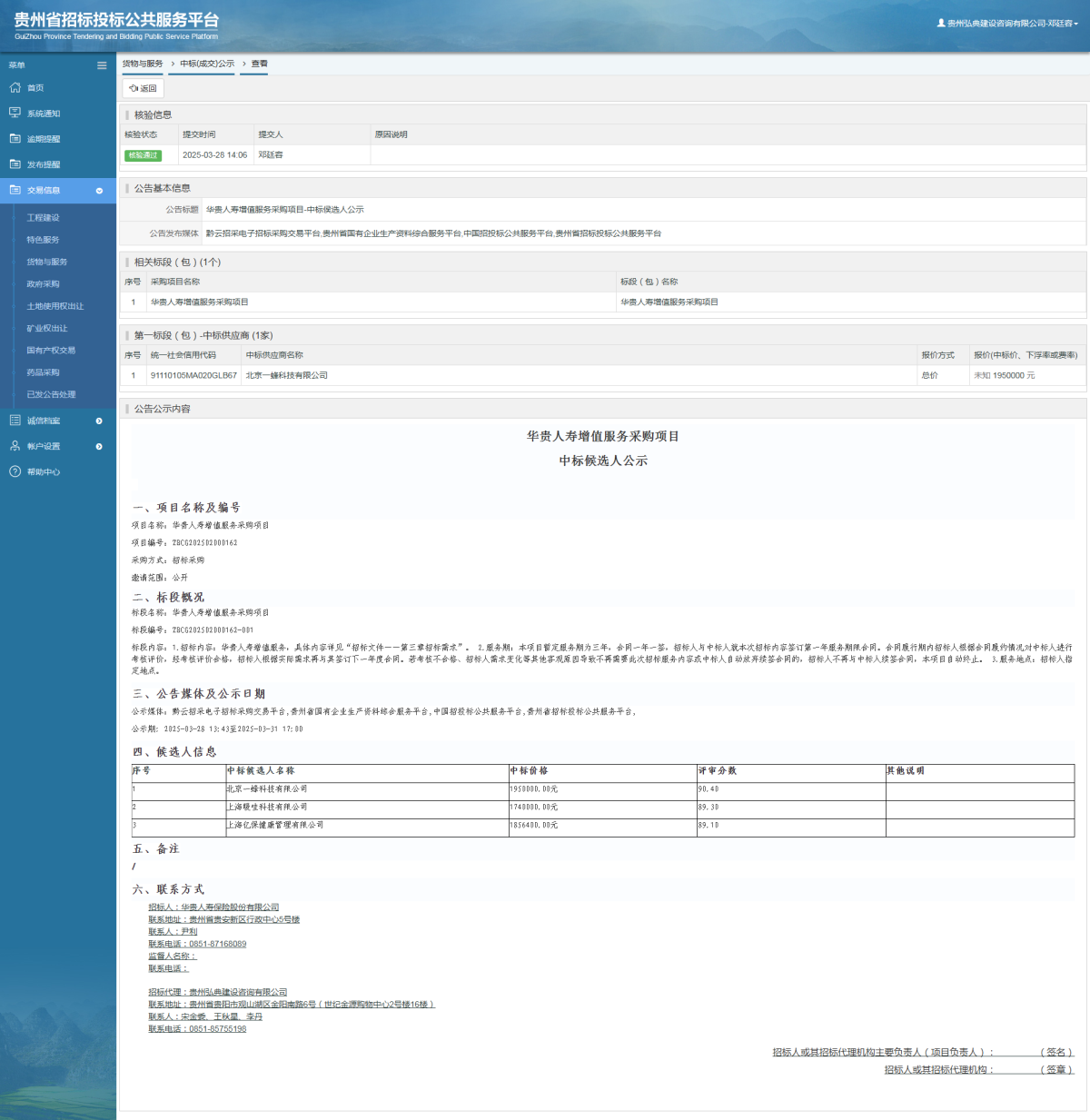Viewport: 1090px width, 1120px height.
Task: Click the home icon beside 首页
Action: pyautogui.click(x=15, y=88)
